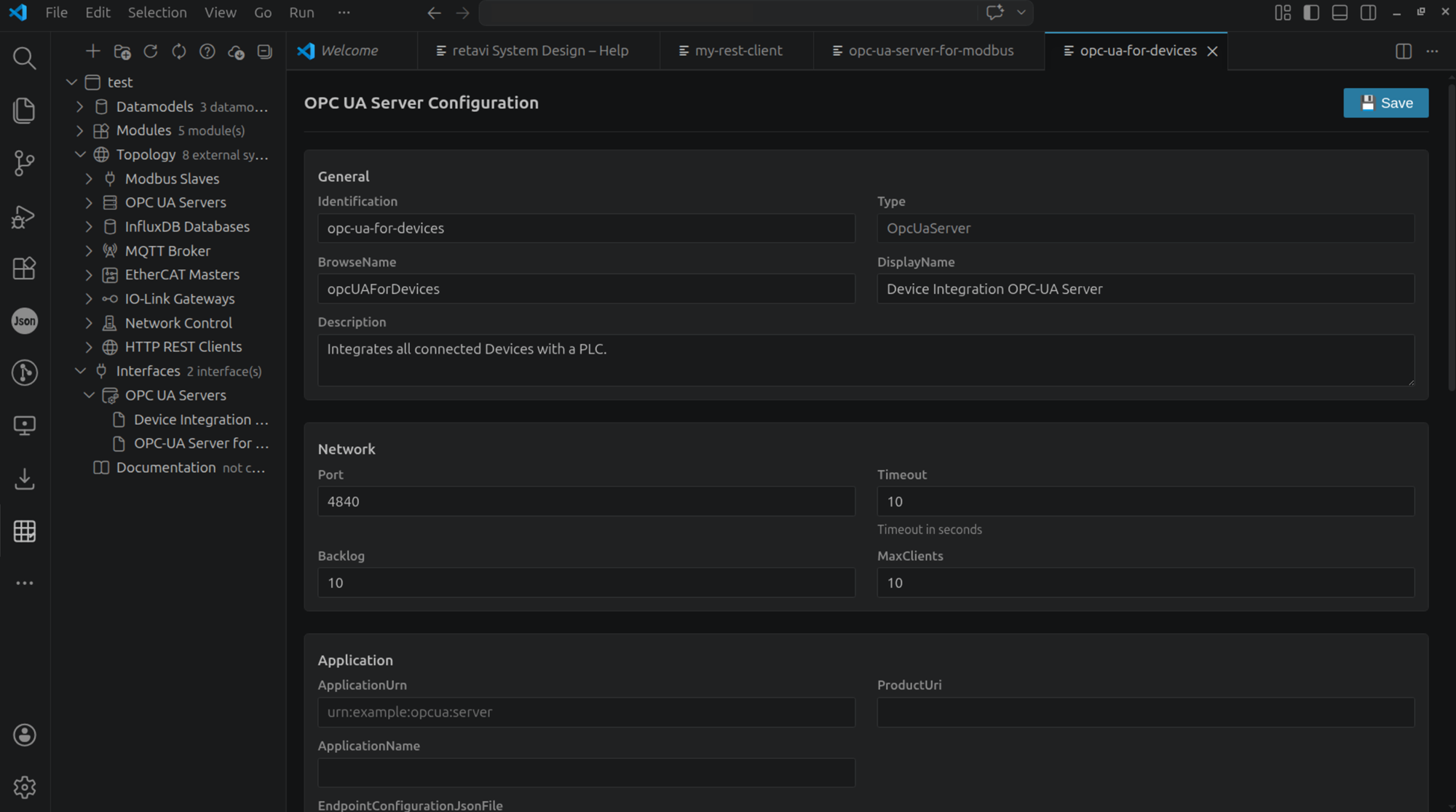The image size is (1456, 812).
Task: Collapse the test project node
Action: click(71, 82)
